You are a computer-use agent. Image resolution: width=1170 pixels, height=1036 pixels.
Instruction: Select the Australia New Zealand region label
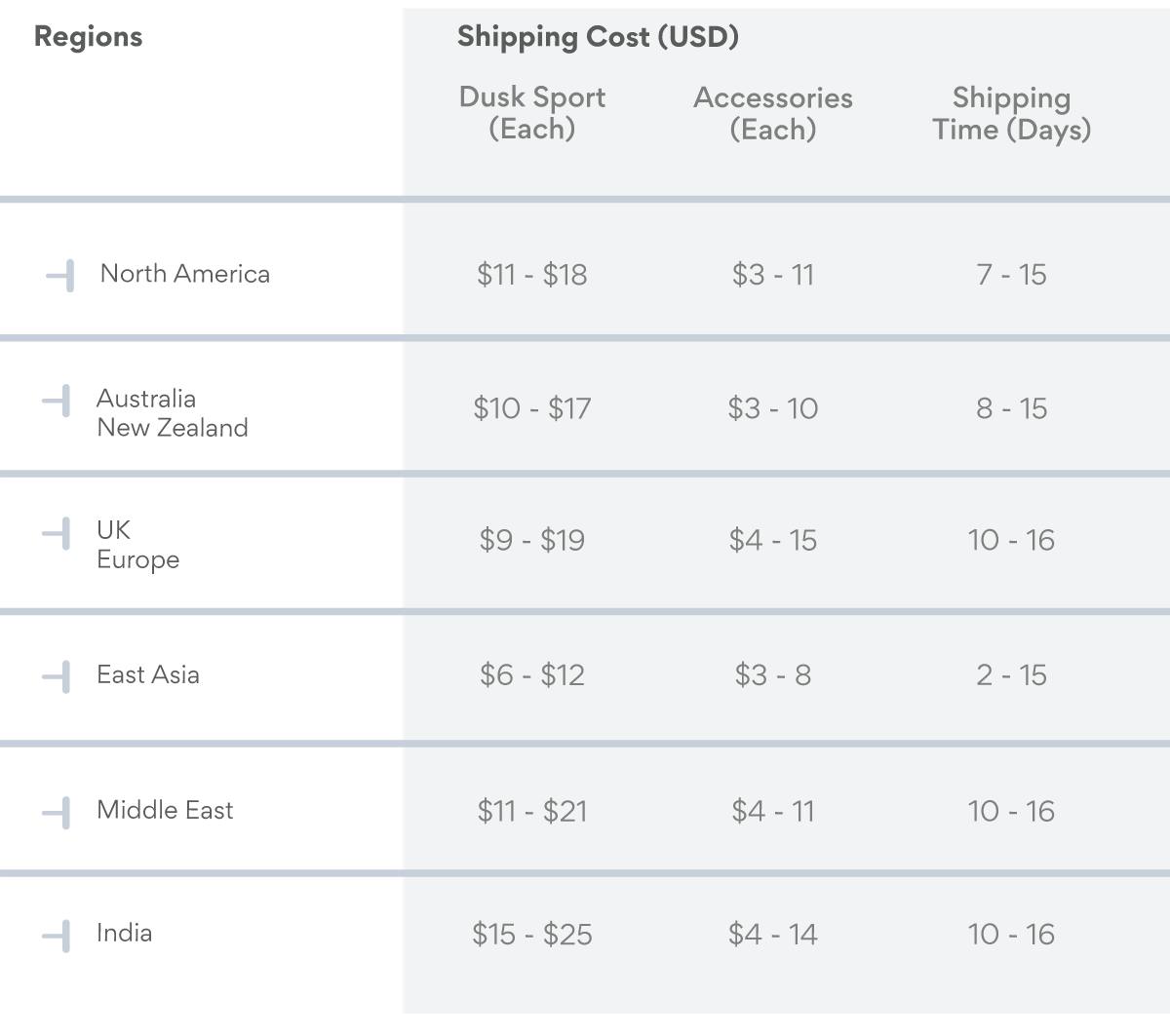point(172,413)
